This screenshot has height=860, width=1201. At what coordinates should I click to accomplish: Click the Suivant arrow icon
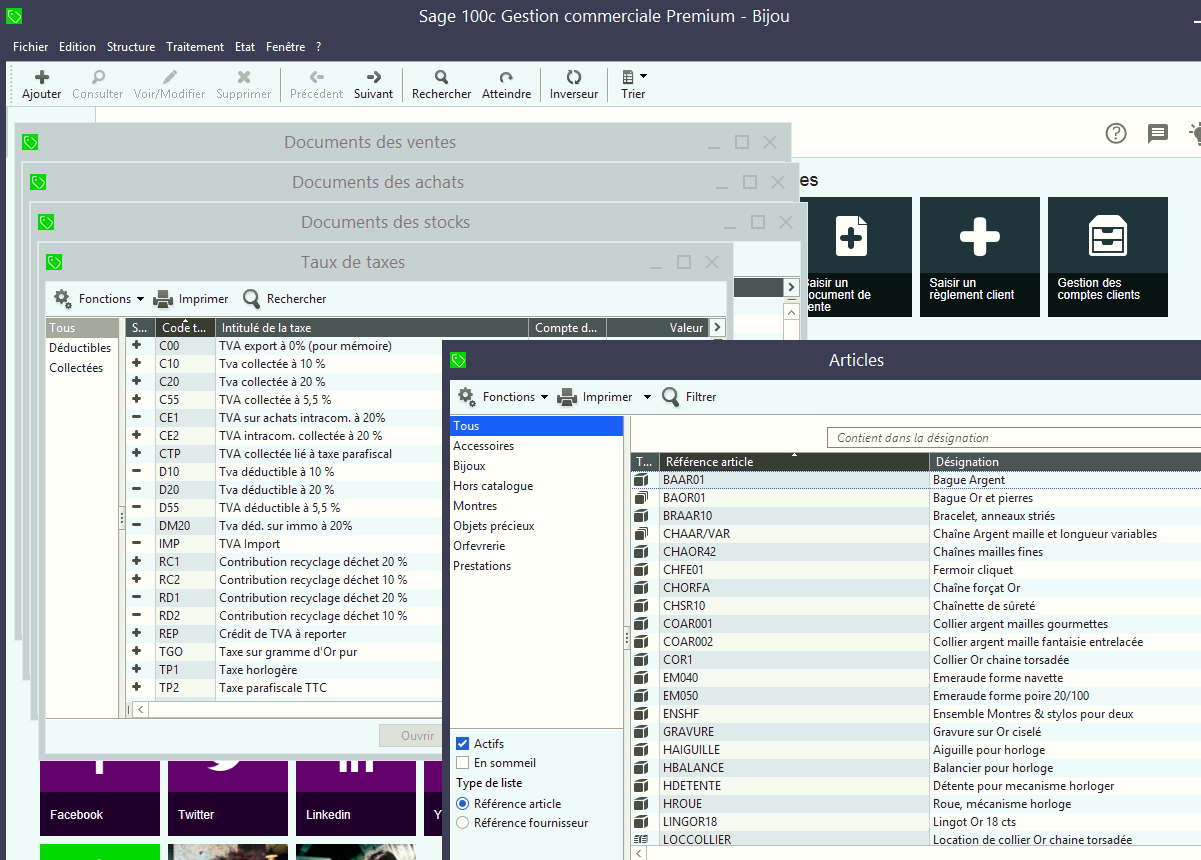pos(373,77)
